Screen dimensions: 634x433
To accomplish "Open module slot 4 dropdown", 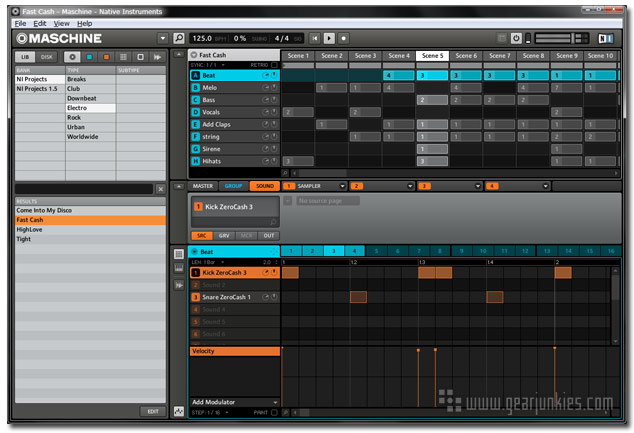I will click(545, 186).
